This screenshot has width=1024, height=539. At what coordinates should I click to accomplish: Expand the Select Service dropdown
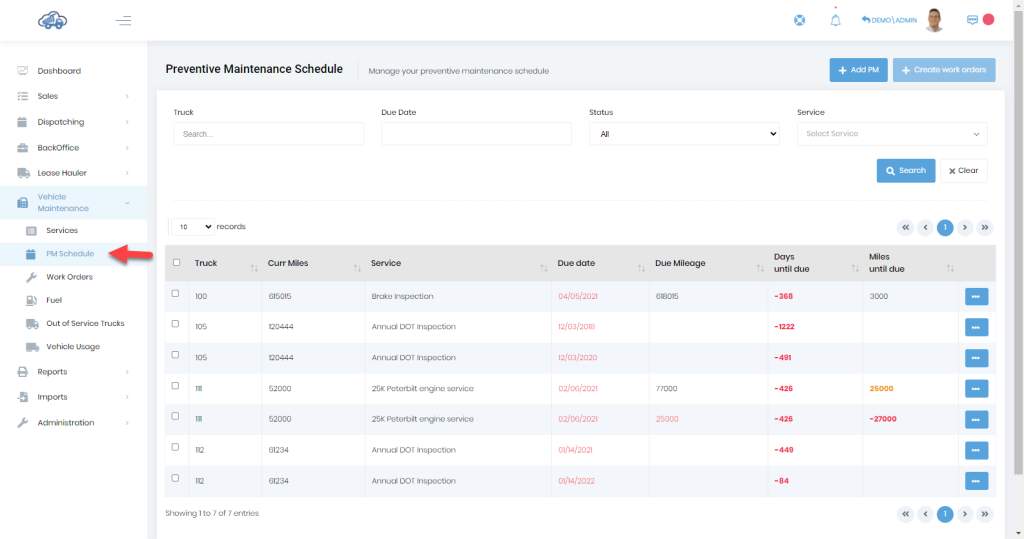pyautogui.click(x=891, y=134)
